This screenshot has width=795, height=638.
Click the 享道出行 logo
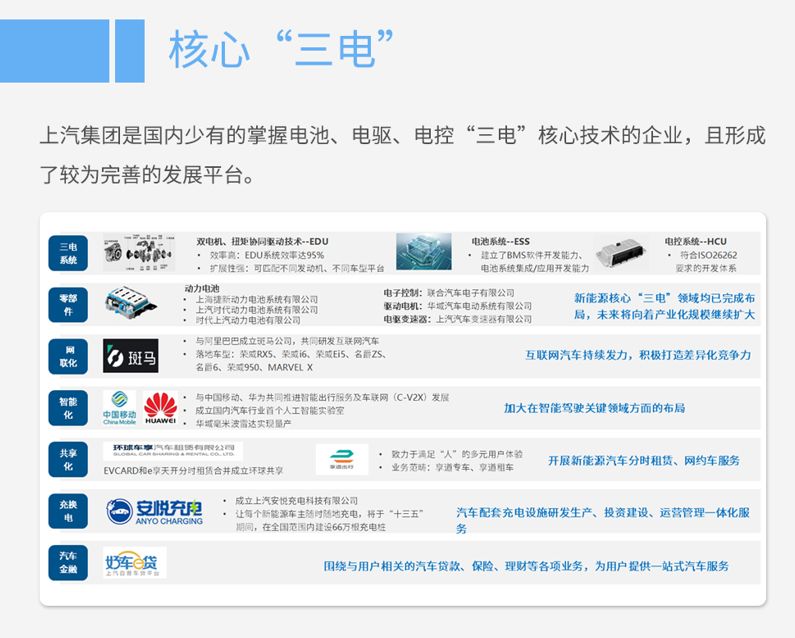(342, 459)
